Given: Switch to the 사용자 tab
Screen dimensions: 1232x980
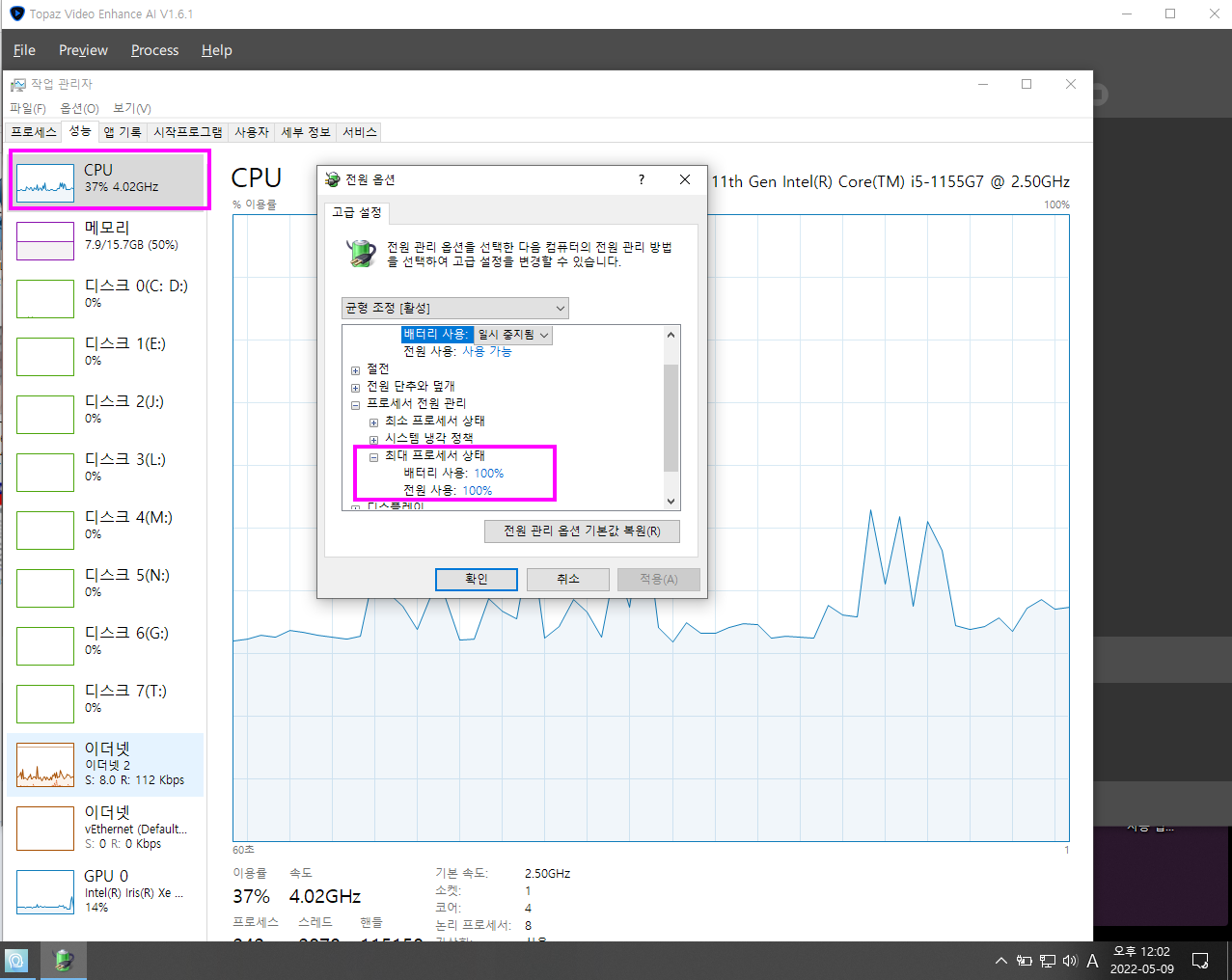Looking at the screenshot, I should (252, 132).
